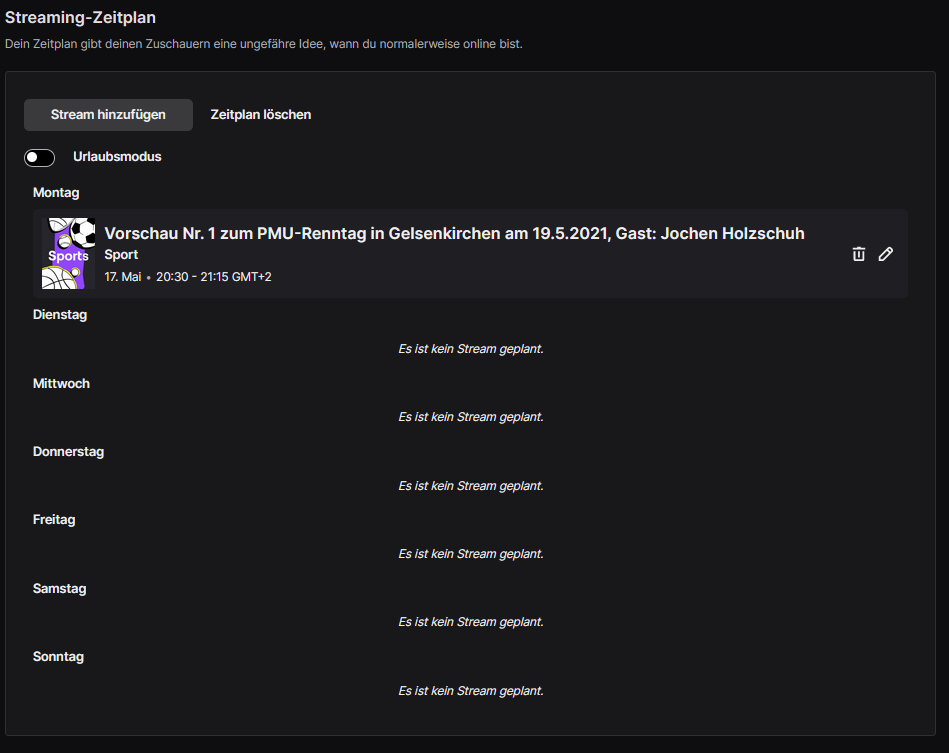Click the Urlaubsmodus label text
The height and width of the screenshot is (753, 949).
pos(117,157)
